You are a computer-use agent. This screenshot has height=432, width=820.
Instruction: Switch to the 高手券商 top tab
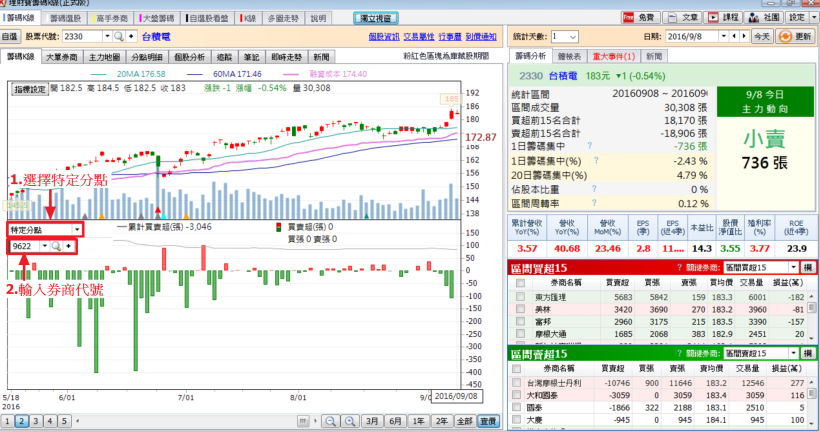click(110, 18)
